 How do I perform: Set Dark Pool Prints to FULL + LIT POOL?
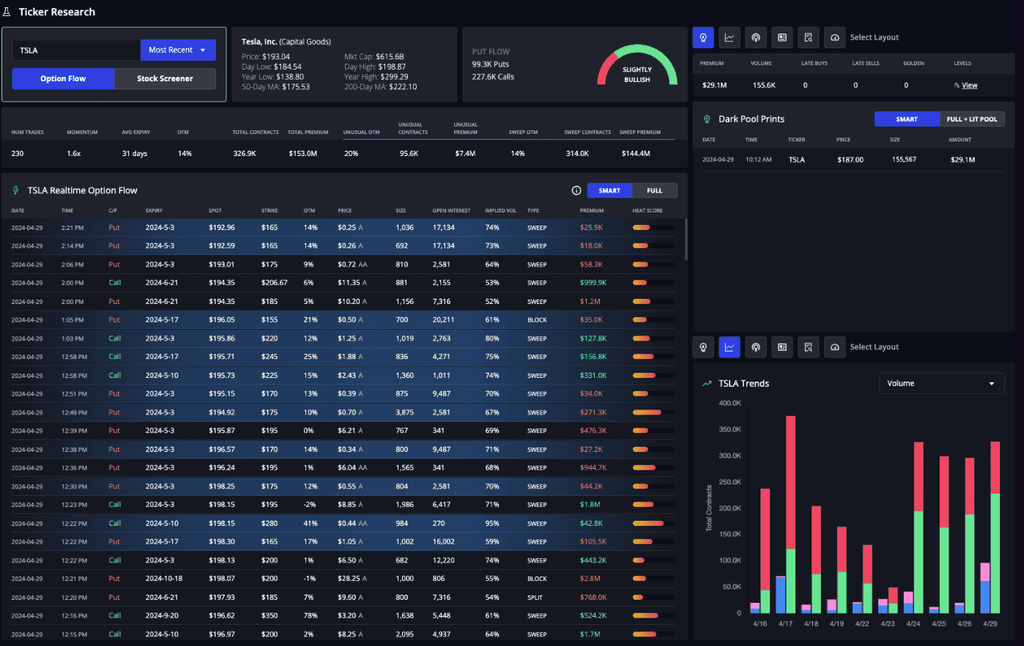tap(972, 120)
